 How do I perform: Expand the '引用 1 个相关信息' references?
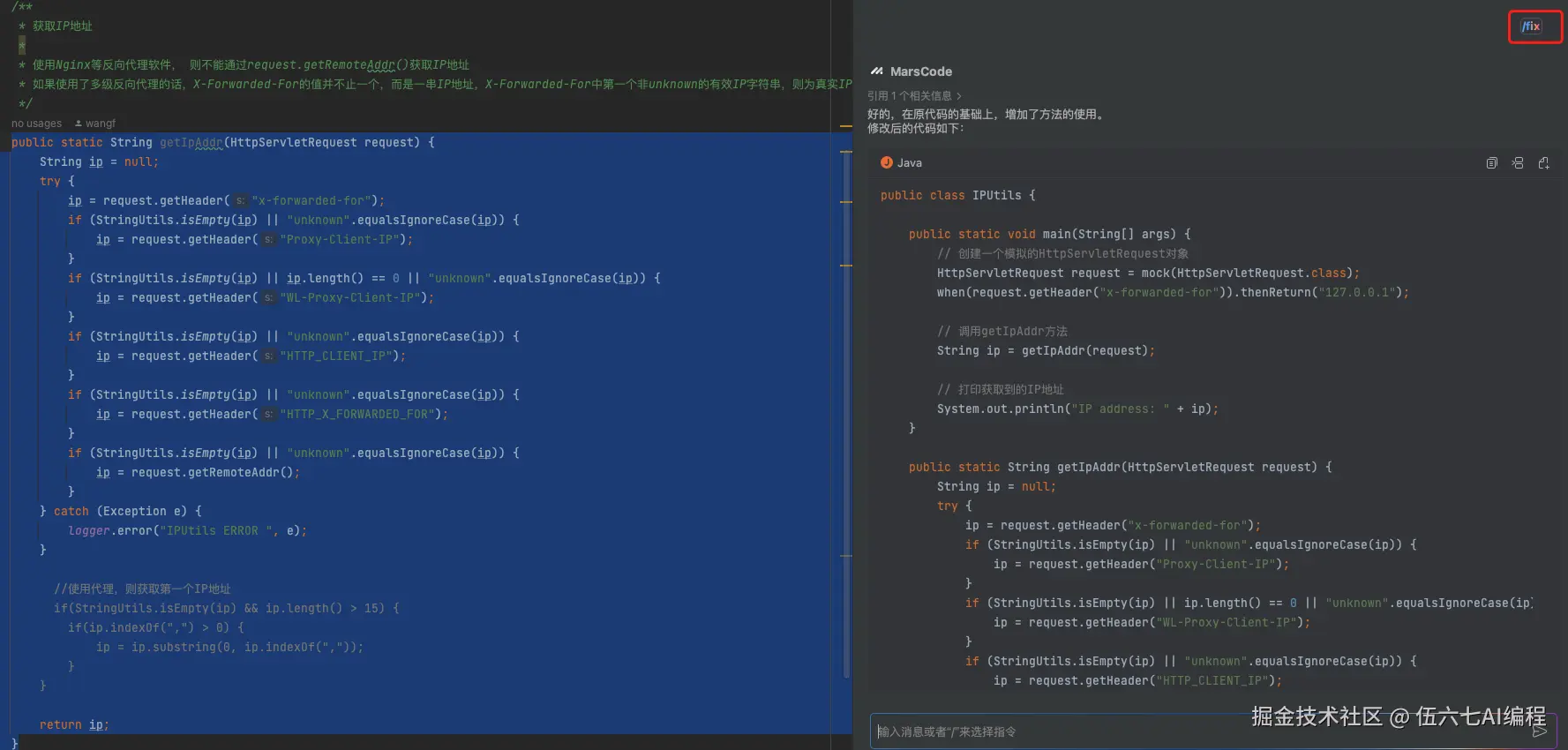(914, 95)
